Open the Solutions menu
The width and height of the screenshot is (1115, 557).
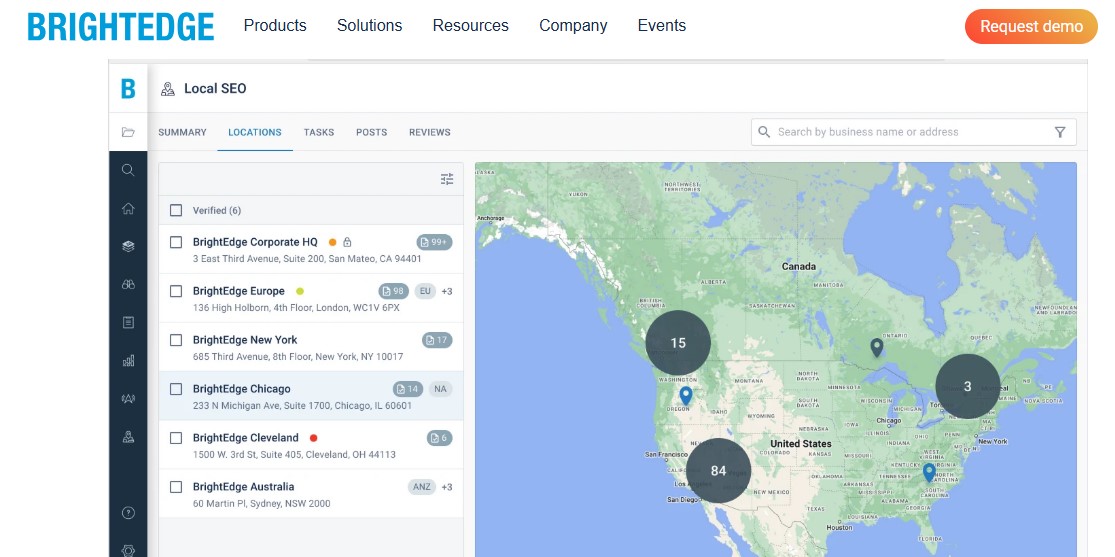point(370,26)
